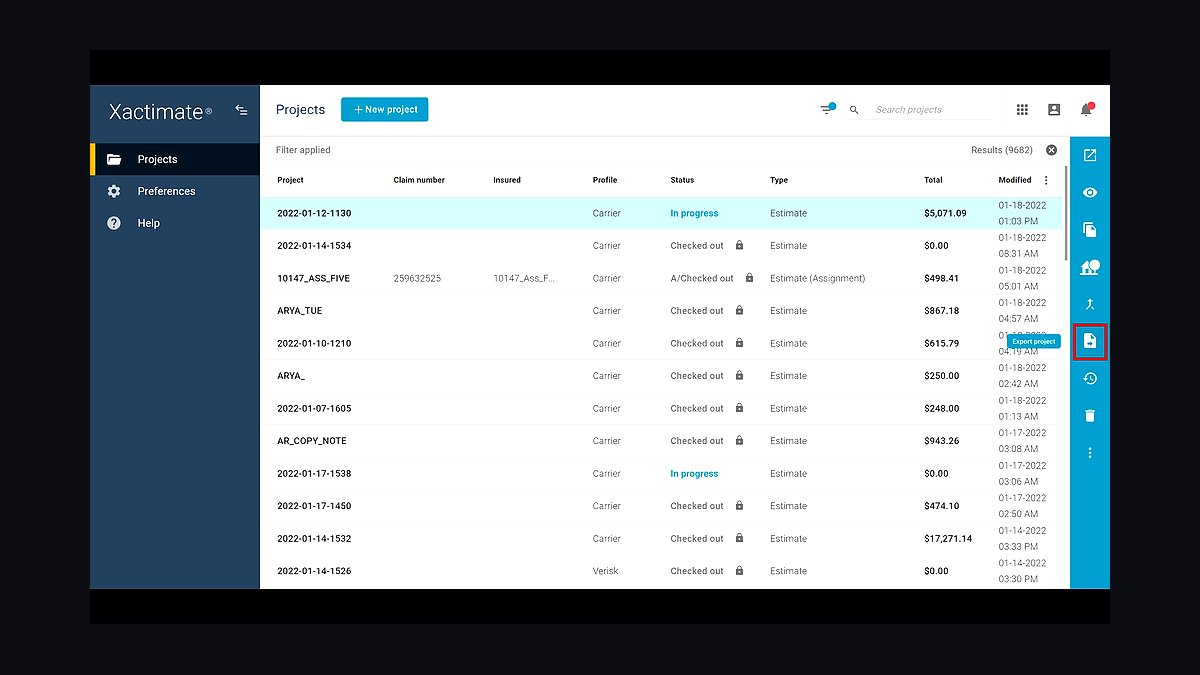
Task: Open the filter options icon
Action: pyautogui.click(x=827, y=109)
